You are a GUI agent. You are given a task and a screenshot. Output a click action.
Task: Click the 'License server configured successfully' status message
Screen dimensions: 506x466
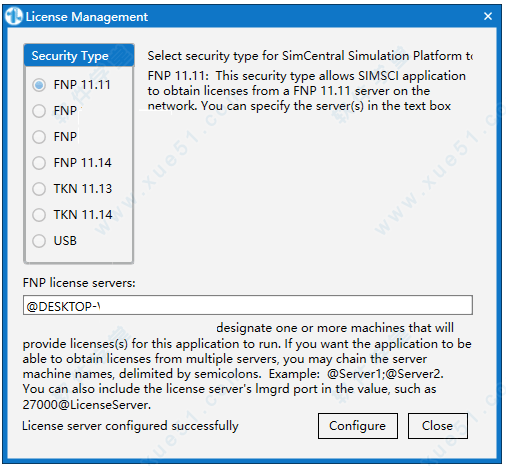click(130, 426)
